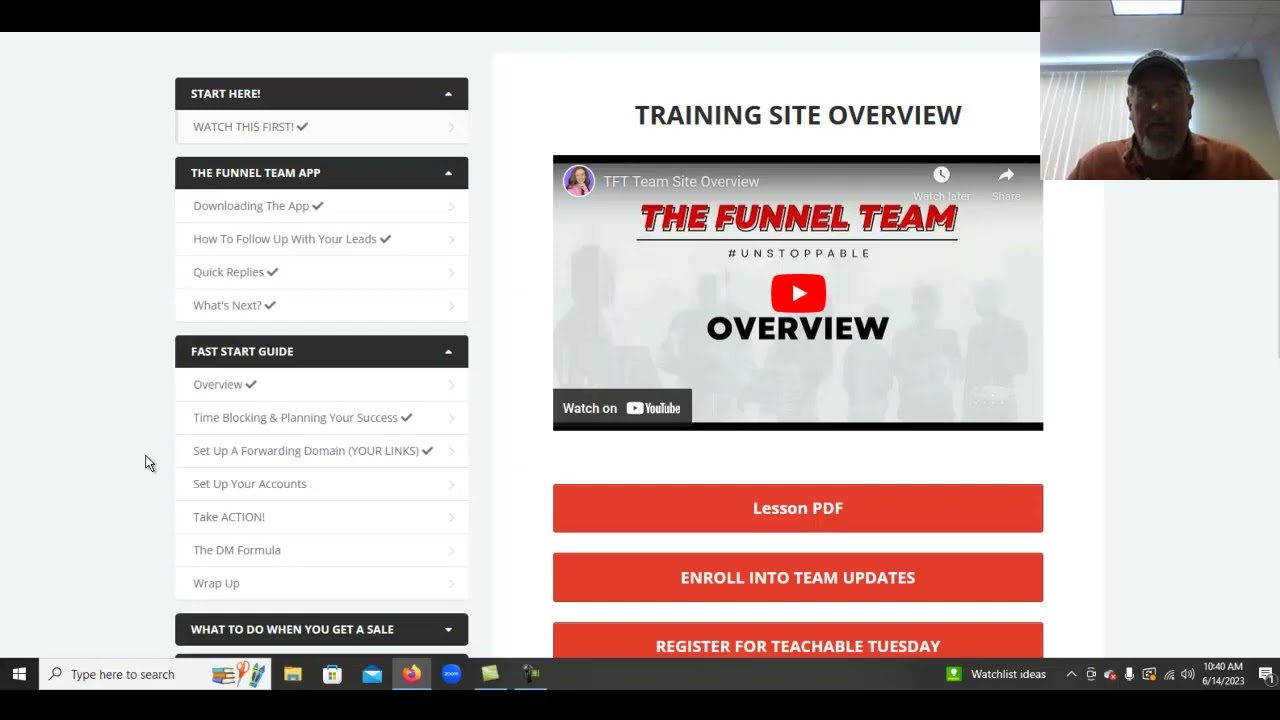Open the taskbar clock showing 10:40 AM
The height and width of the screenshot is (720, 1280).
tap(1224, 674)
